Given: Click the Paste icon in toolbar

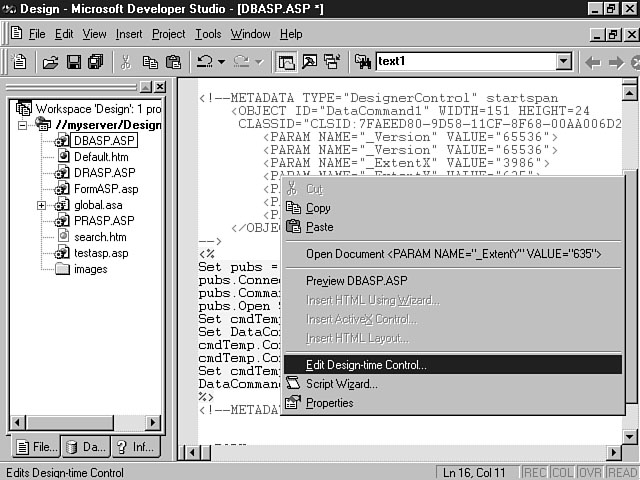Looking at the screenshot, I should 171,62.
